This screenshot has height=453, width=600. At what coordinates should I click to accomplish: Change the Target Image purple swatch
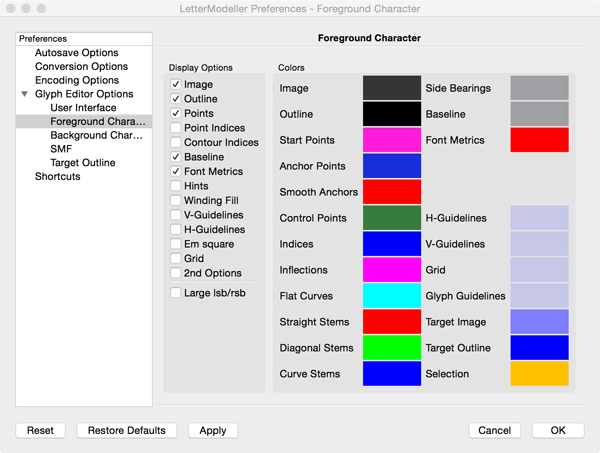pyautogui.click(x=540, y=322)
